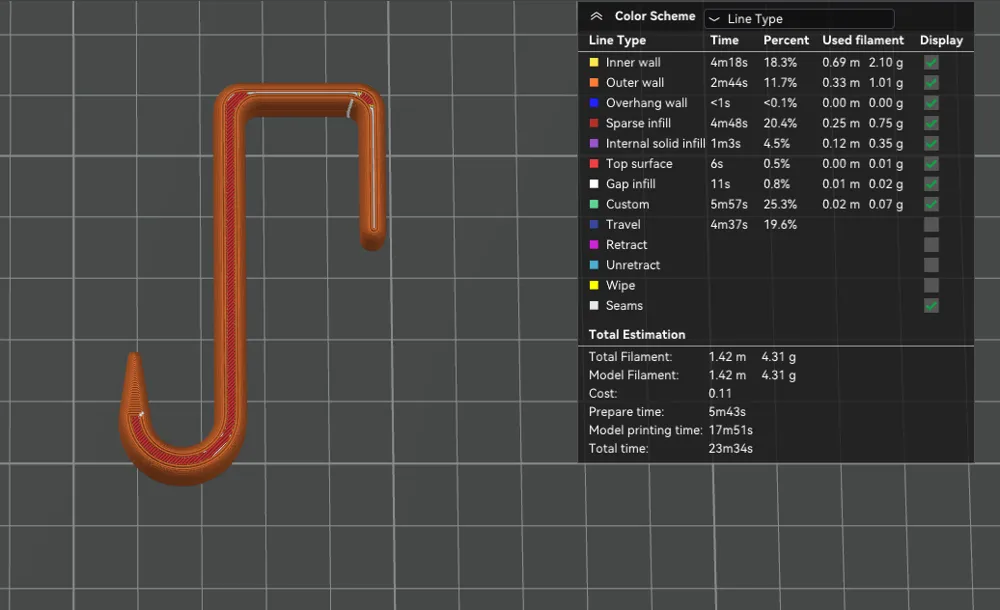Hide Inner wall lines using its checkbox
Image resolution: width=1000 pixels, height=610 pixels.
click(931, 63)
